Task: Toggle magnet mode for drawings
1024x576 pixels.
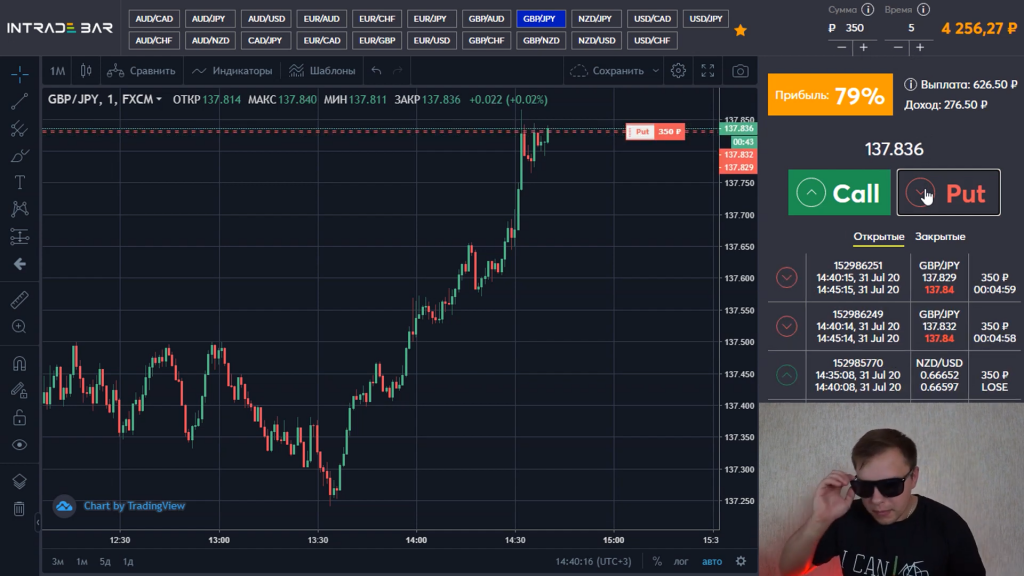Action: [x=19, y=363]
